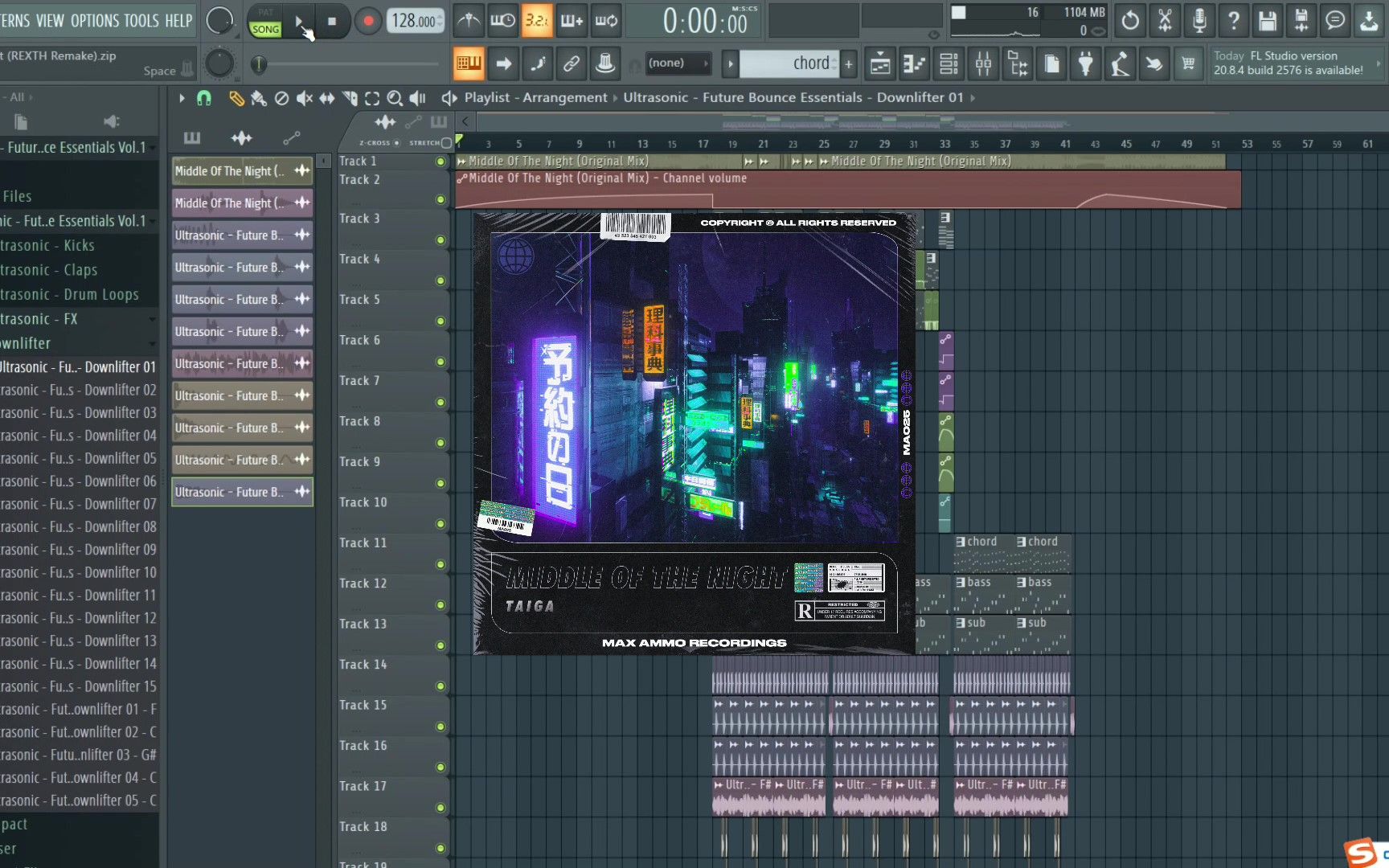The width and height of the screenshot is (1389, 868).
Task: Stop playback with the stop button
Action: click(x=332, y=21)
